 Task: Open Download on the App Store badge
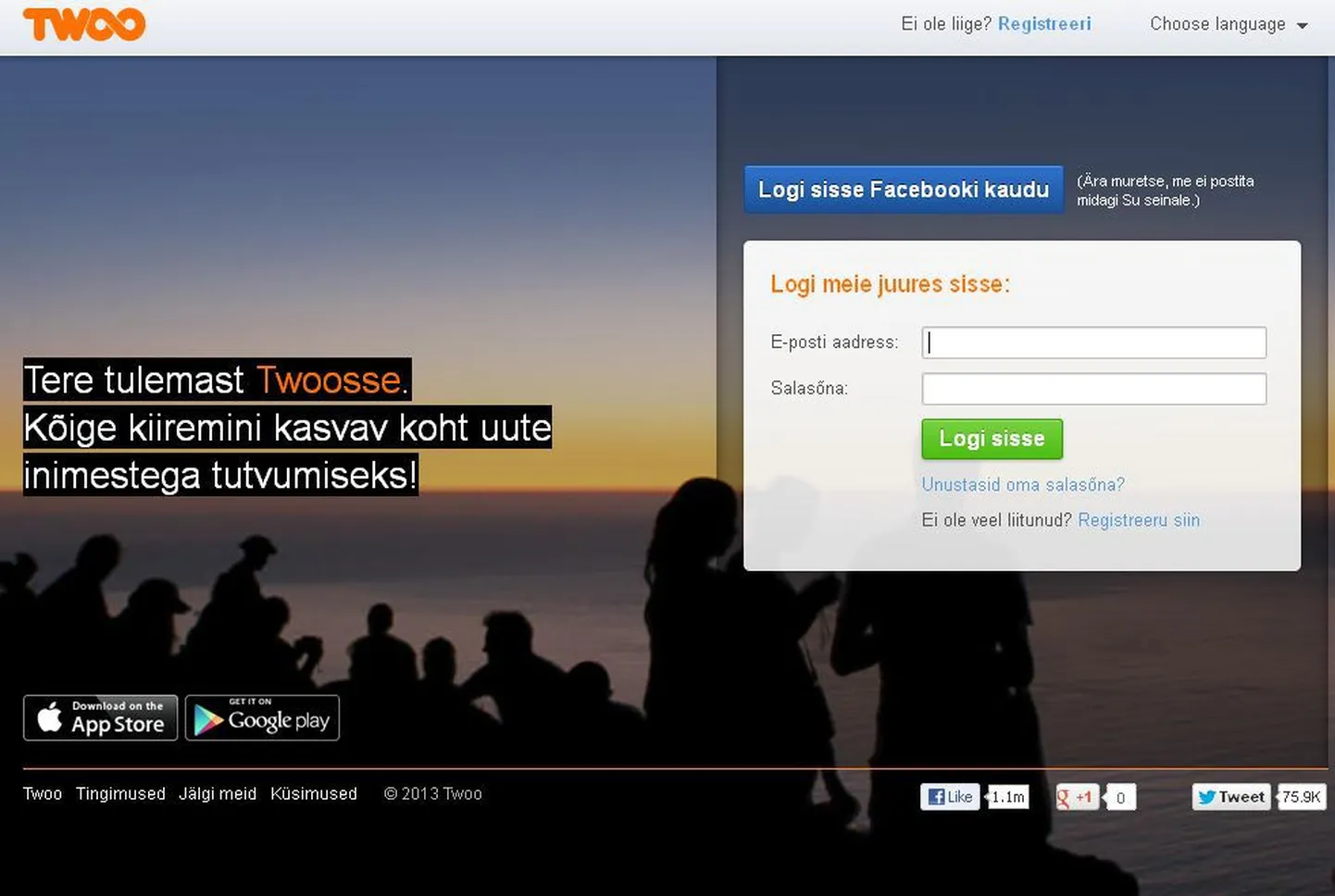pyautogui.click(x=100, y=718)
